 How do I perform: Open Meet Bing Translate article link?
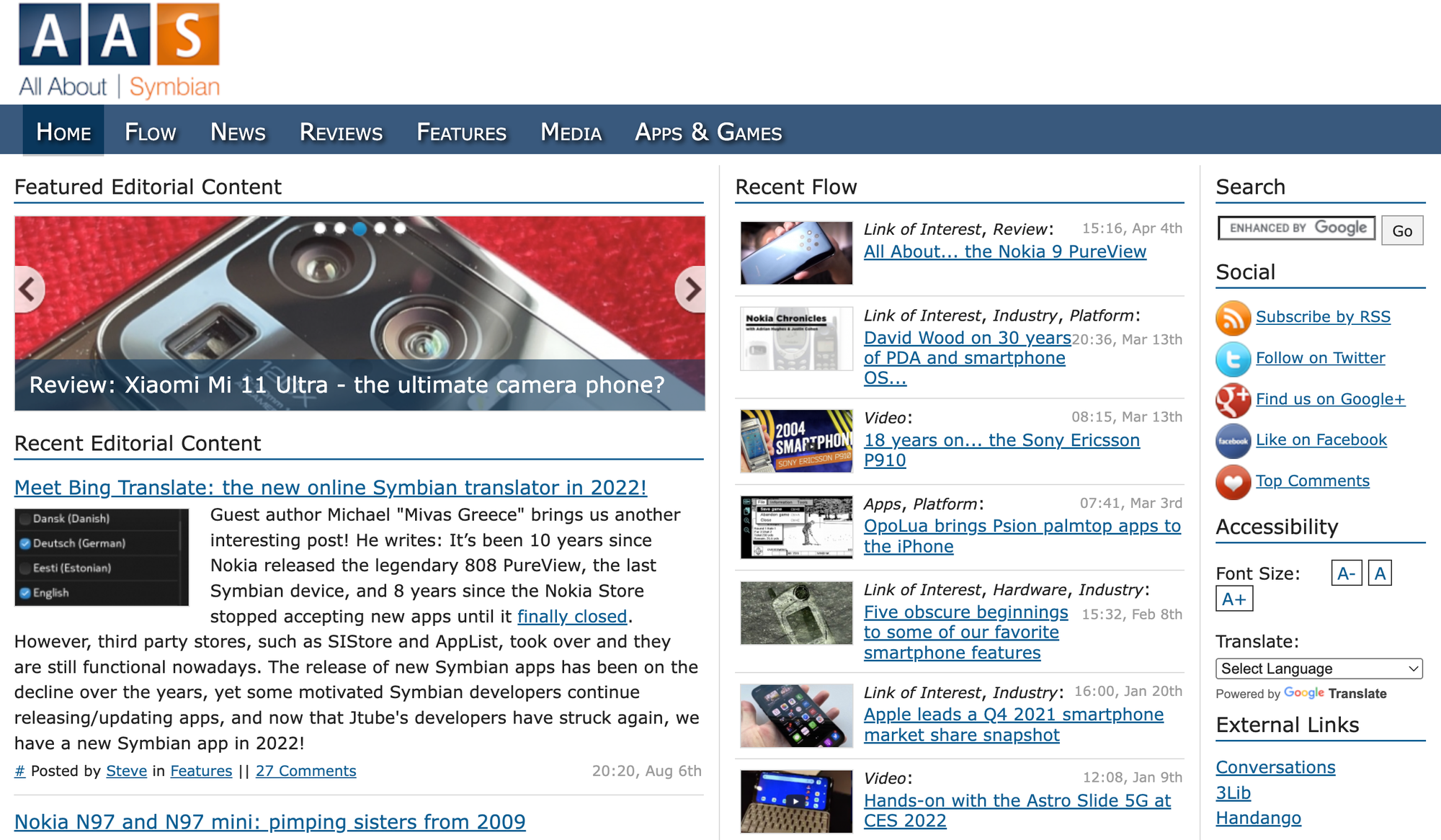pos(331,488)
